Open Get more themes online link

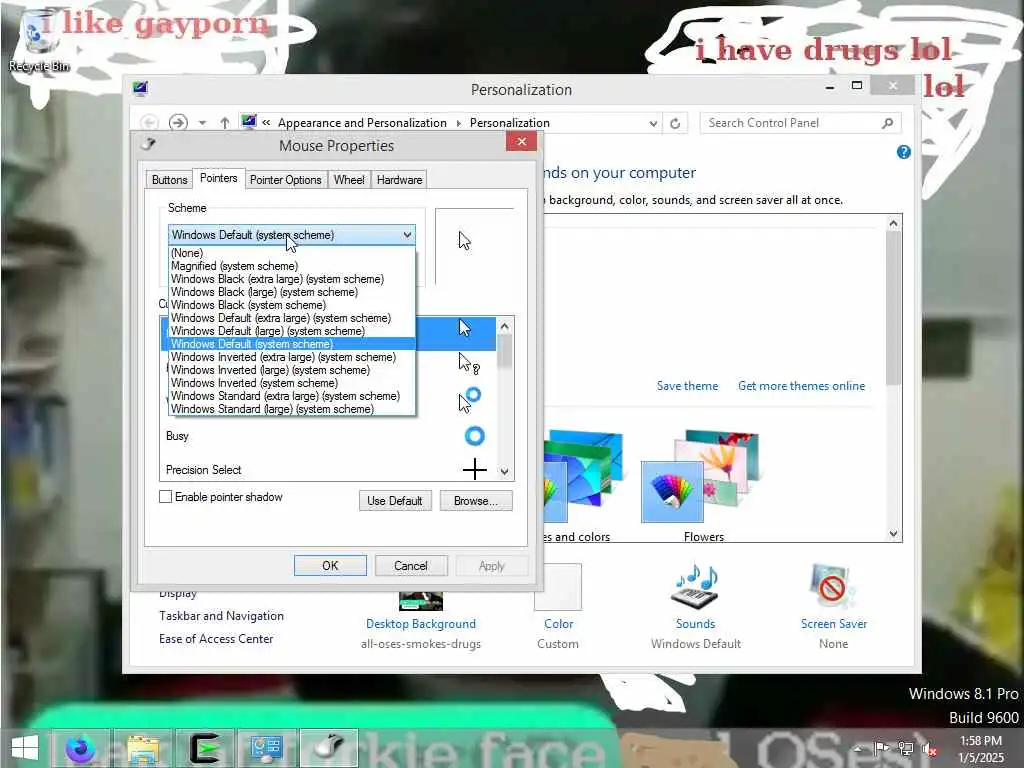(x=801, y=386)
